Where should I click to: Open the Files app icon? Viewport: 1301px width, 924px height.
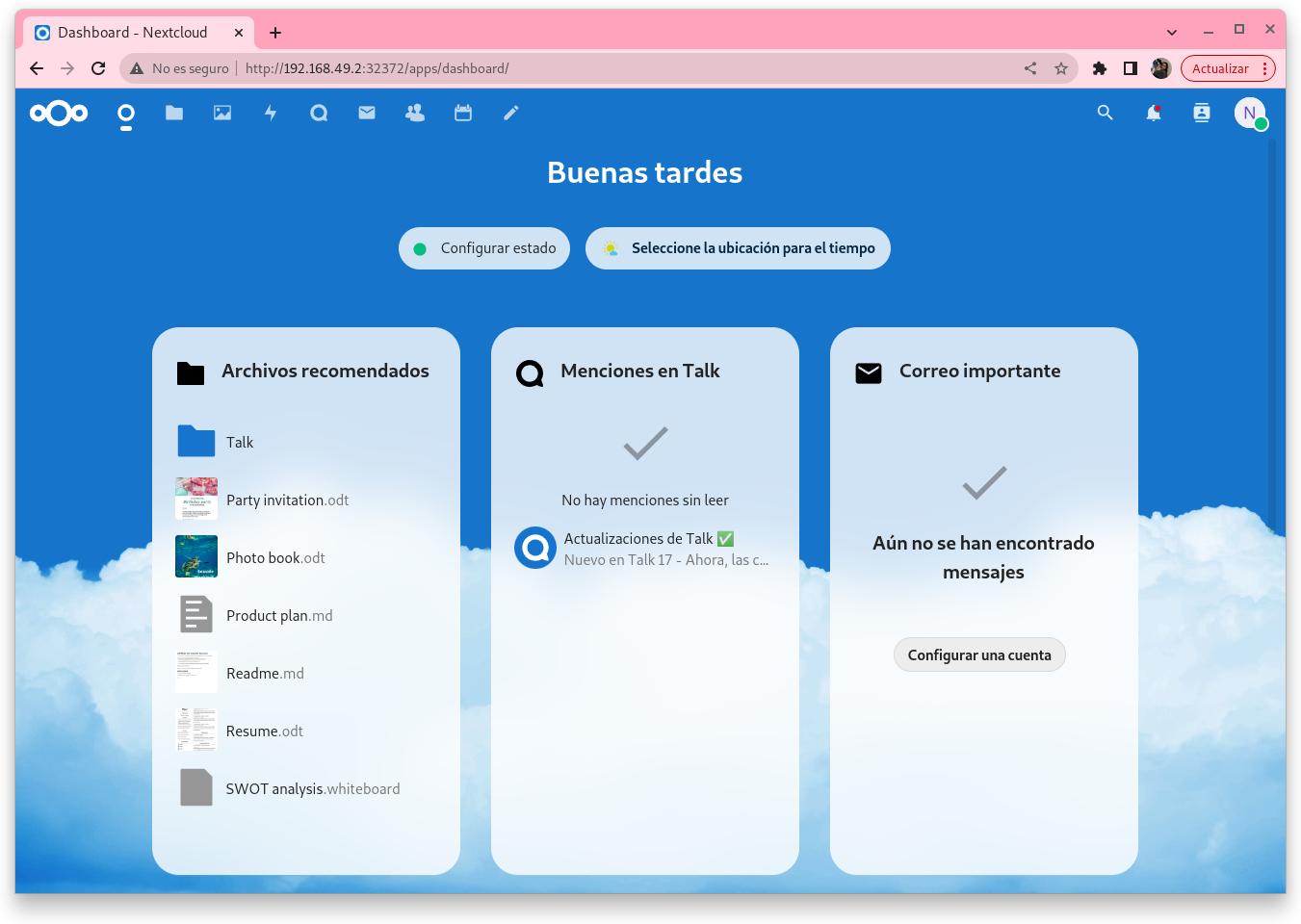pyautogui.click(x=174, y=114)
